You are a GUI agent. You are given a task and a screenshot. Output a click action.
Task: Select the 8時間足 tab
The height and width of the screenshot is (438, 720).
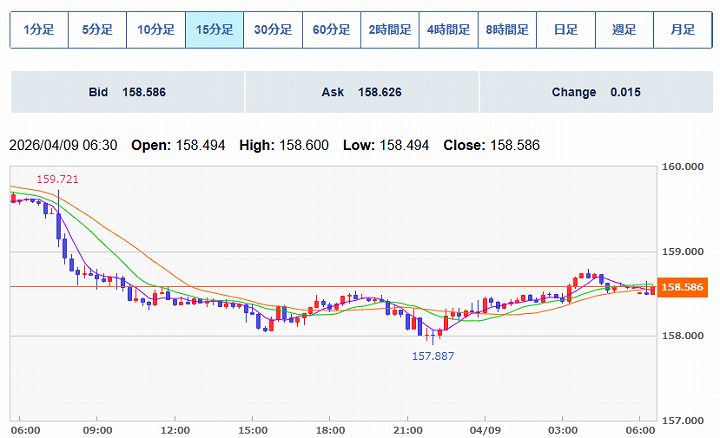(x=507, y=30)
